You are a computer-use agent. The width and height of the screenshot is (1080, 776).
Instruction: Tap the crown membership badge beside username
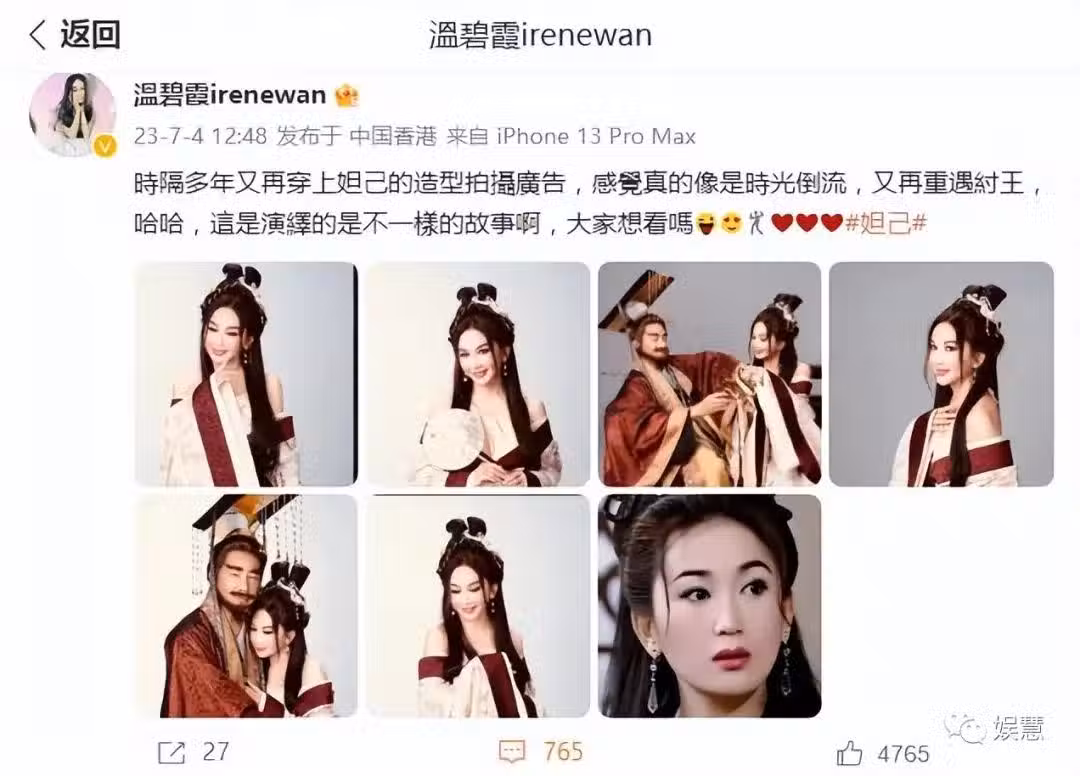pos(346,95)
